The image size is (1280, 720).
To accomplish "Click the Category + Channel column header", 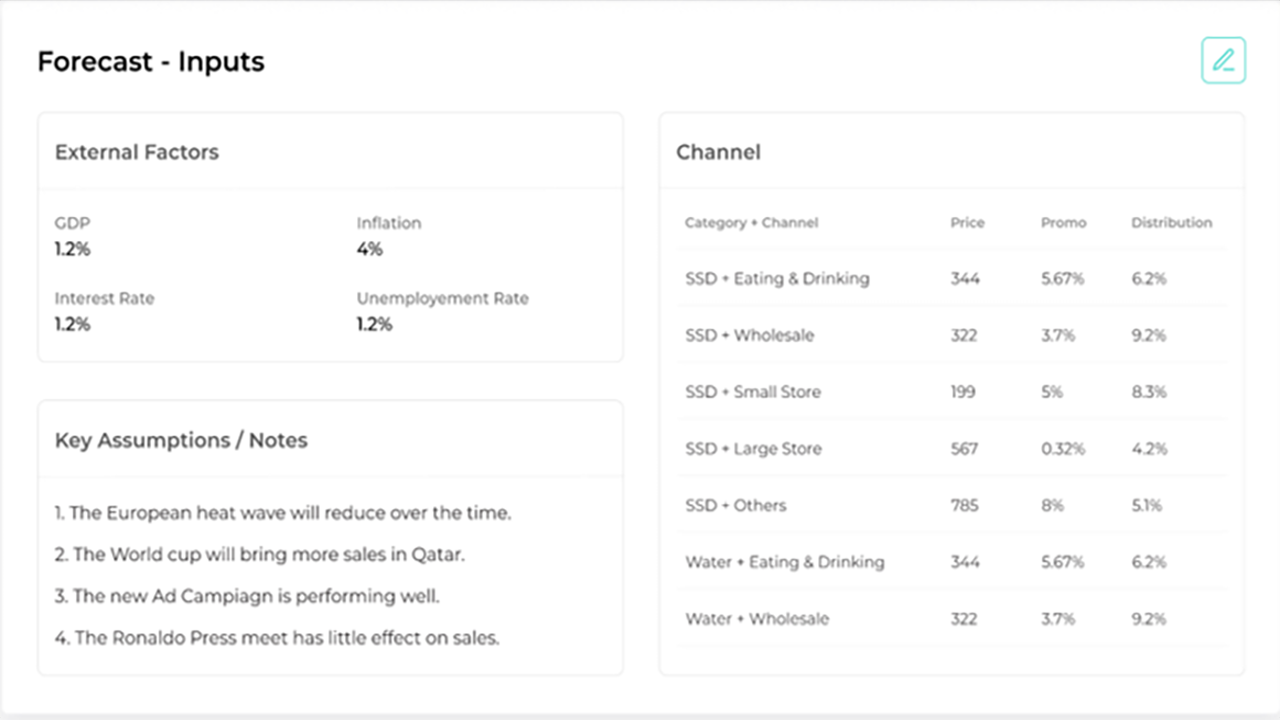I will pos(751,223).
